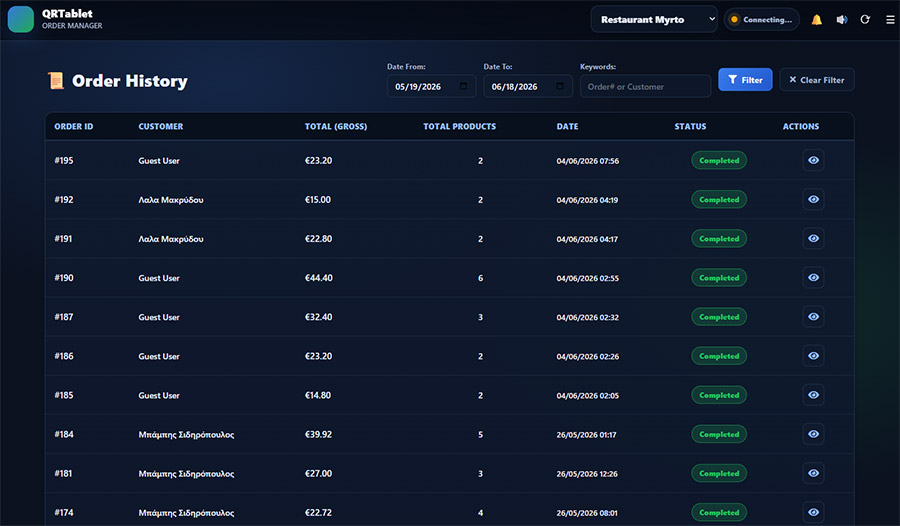View details of order #195
900x526 pixels.
coord(813,160)
